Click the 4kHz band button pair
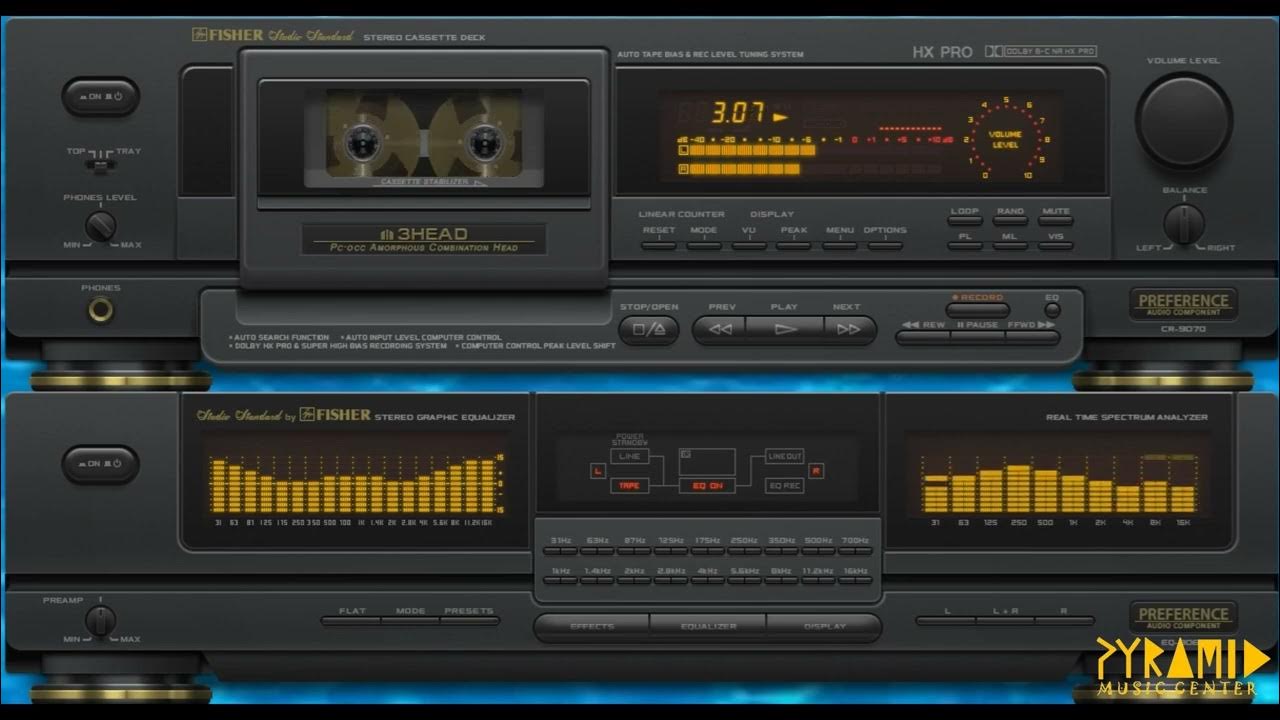Image resolution: width=1280 pixels, height=720 pixels. (708, 581)
